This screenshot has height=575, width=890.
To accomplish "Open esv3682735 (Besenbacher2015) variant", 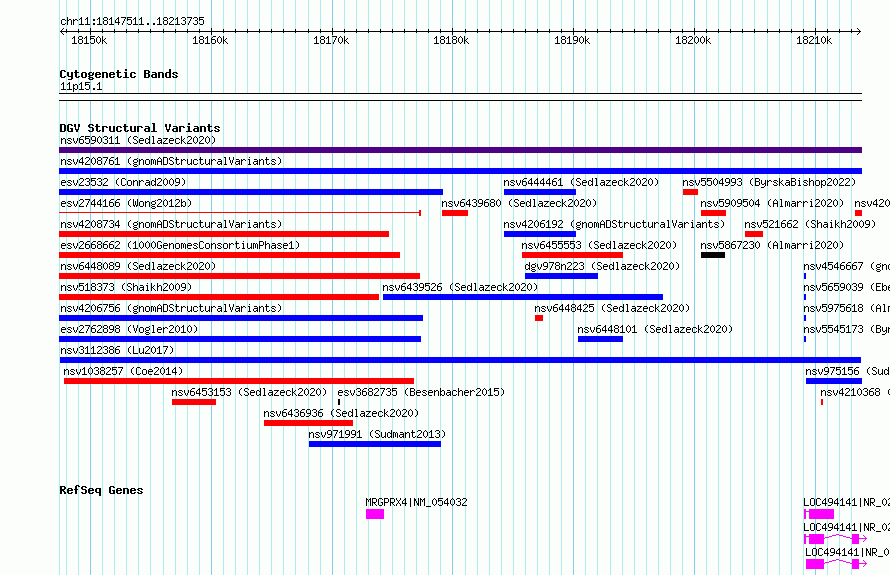I will pos(421,392).
